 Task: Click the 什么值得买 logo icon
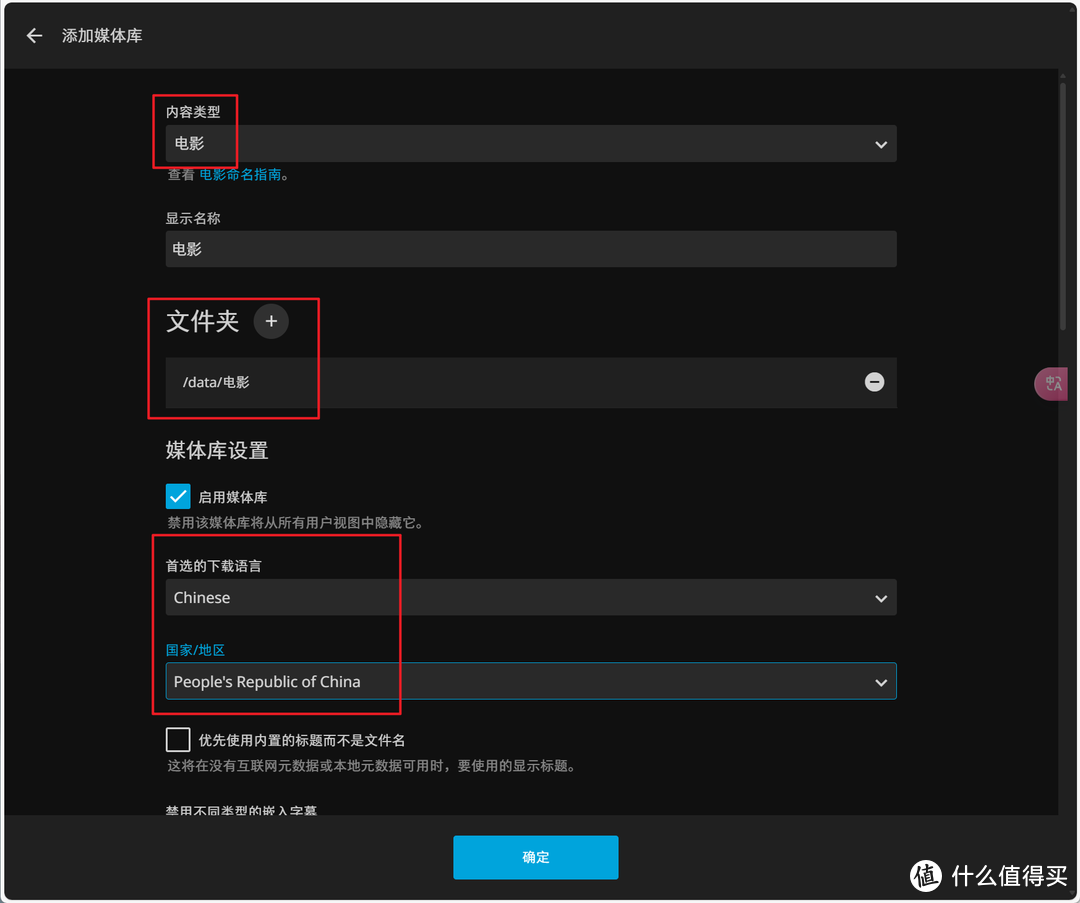click(926, 876)
